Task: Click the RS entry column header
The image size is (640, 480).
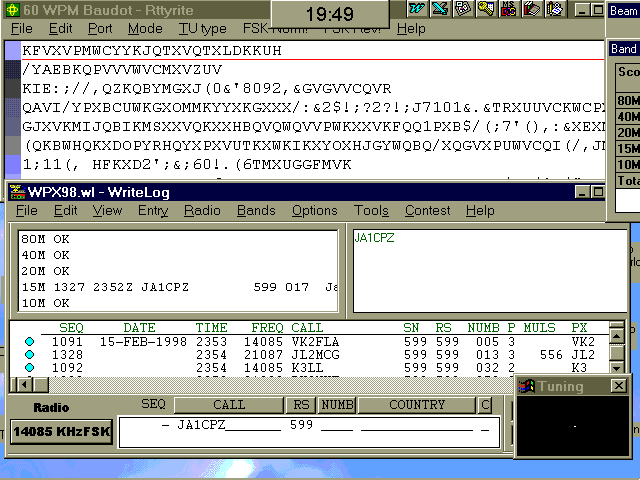Action: [301, 405]
